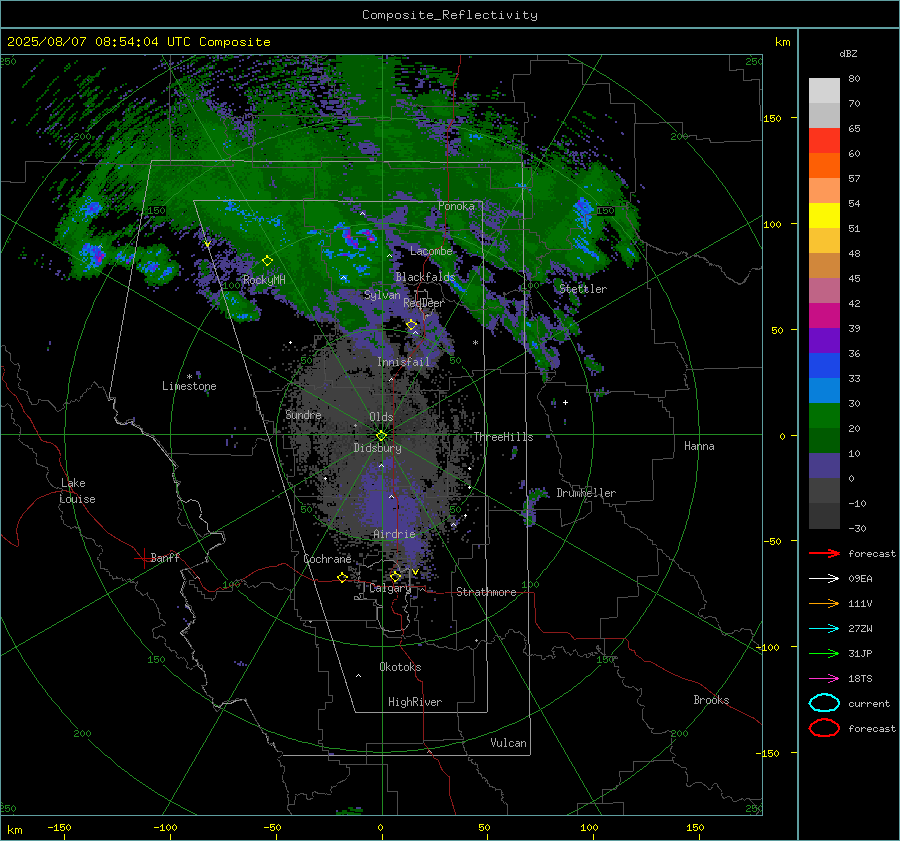Select the dark gray -10 dBZ legend swatch
The width and height of the screenshot is (900, 841).
point(824,516)
